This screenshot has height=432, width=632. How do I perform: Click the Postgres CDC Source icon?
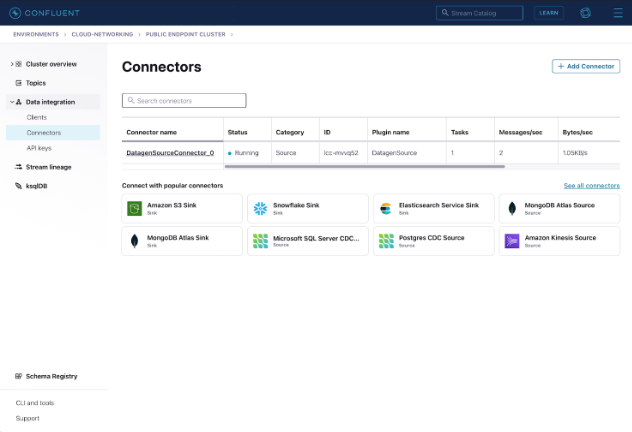coord(386,241)
